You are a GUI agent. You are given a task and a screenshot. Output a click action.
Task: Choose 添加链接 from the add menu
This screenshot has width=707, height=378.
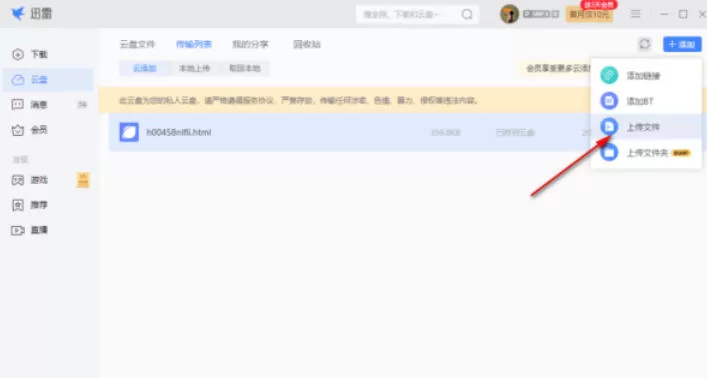click(x=646, y=76)
